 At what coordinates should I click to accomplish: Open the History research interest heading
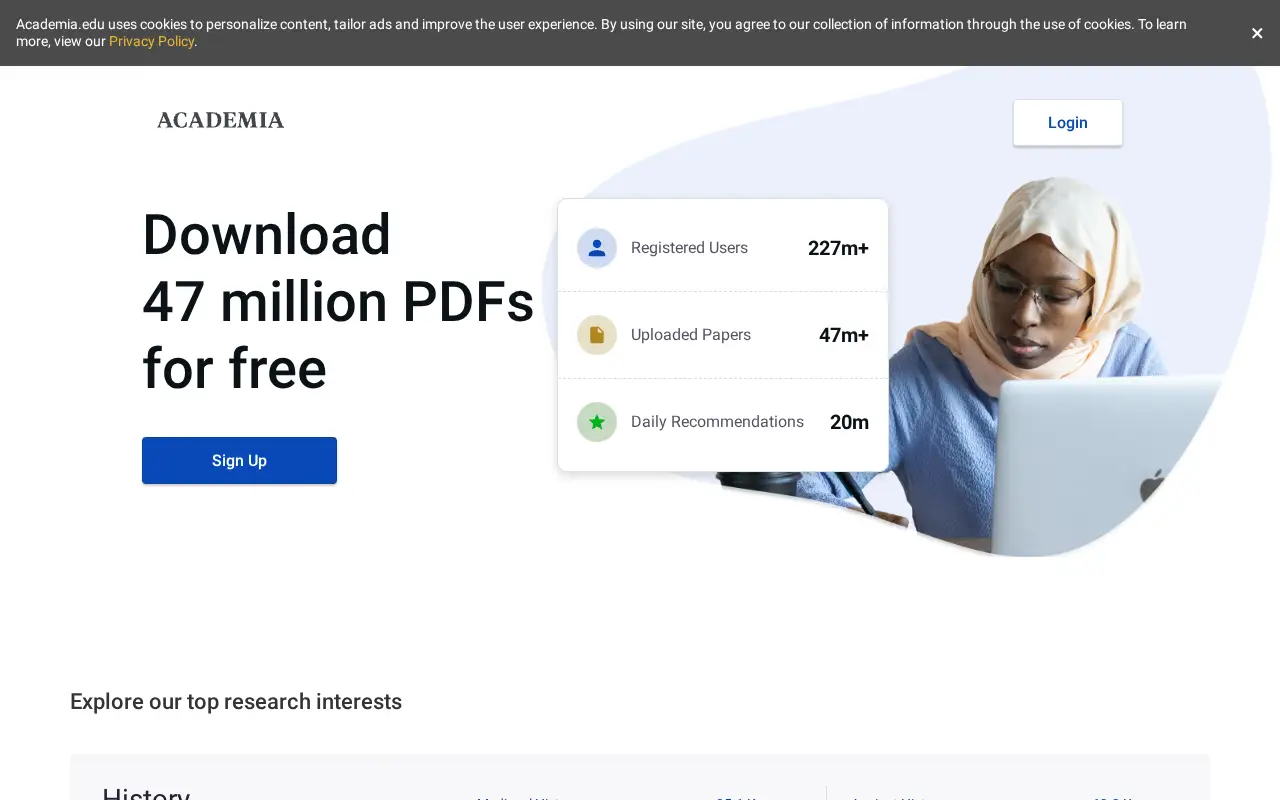point(146,792)
